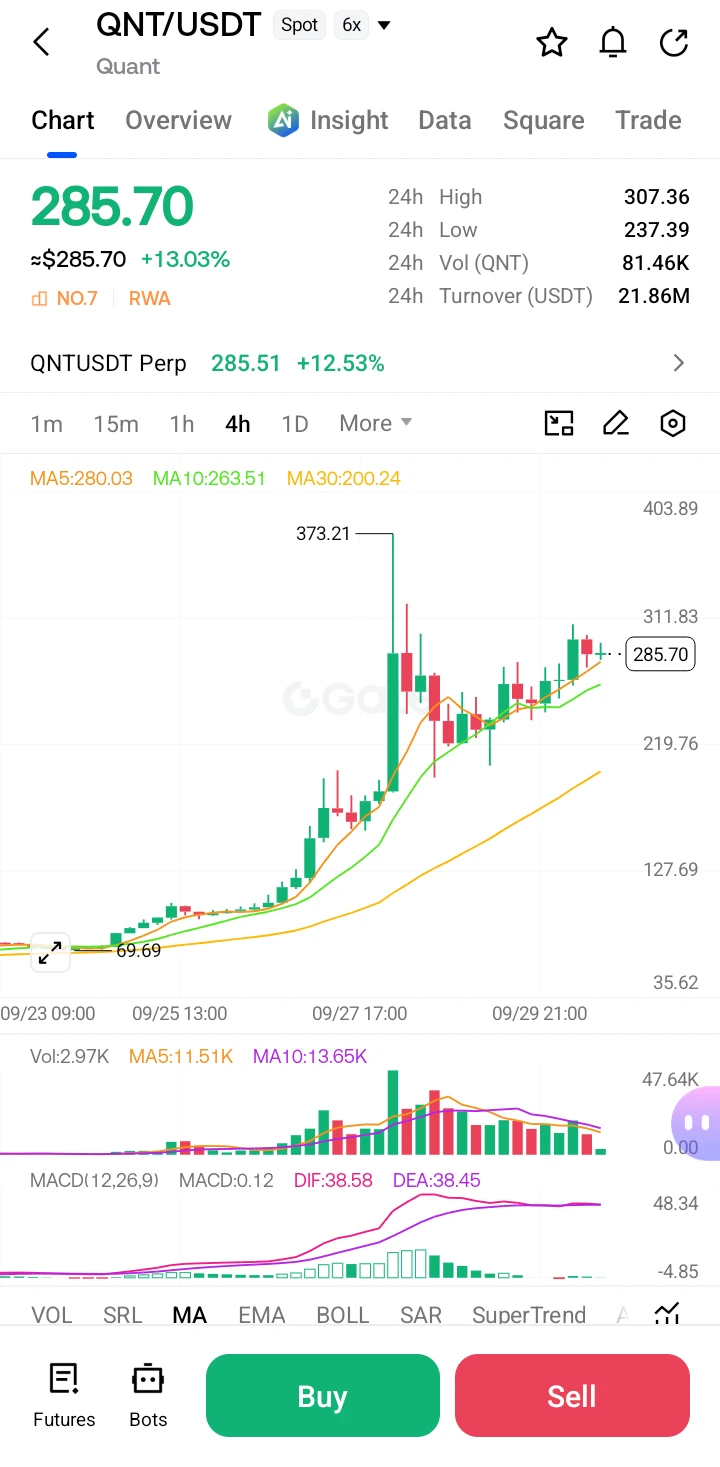Open the Trade tab
Screen dimensions: 720x1467
coord(648,120)
